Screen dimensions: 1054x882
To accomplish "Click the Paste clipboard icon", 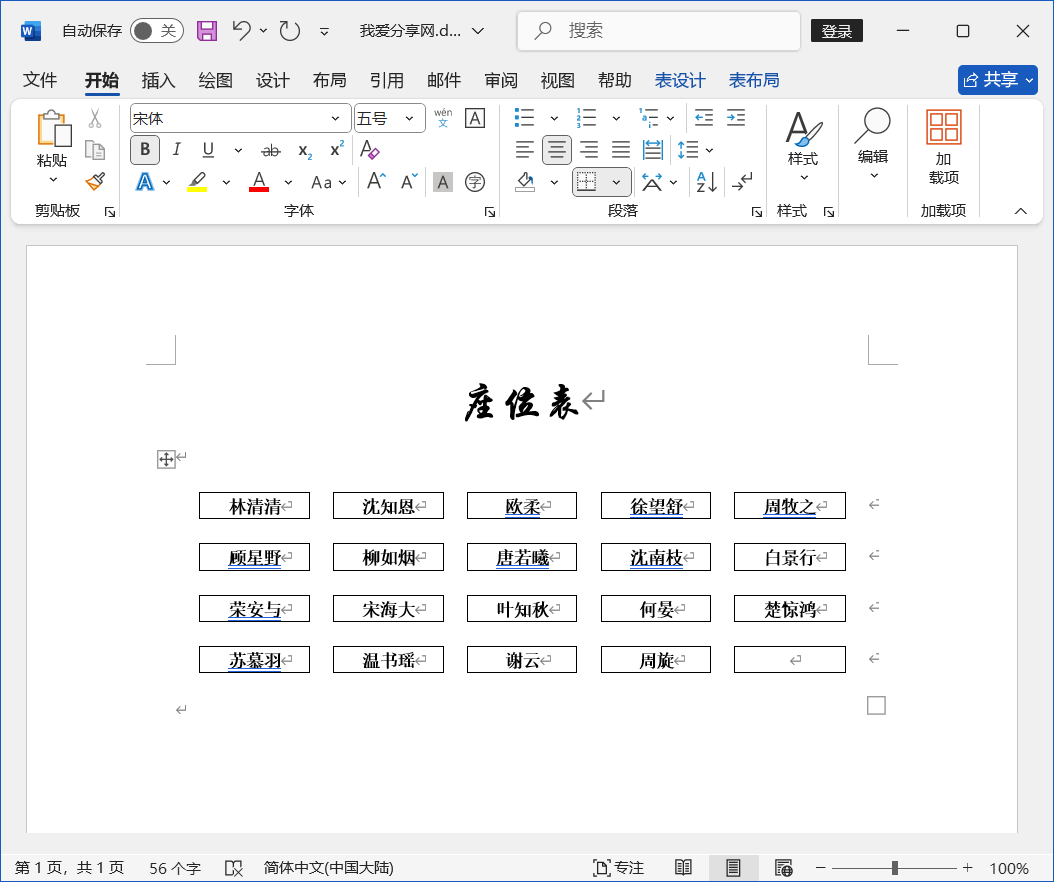I will (x=53, y=129).
